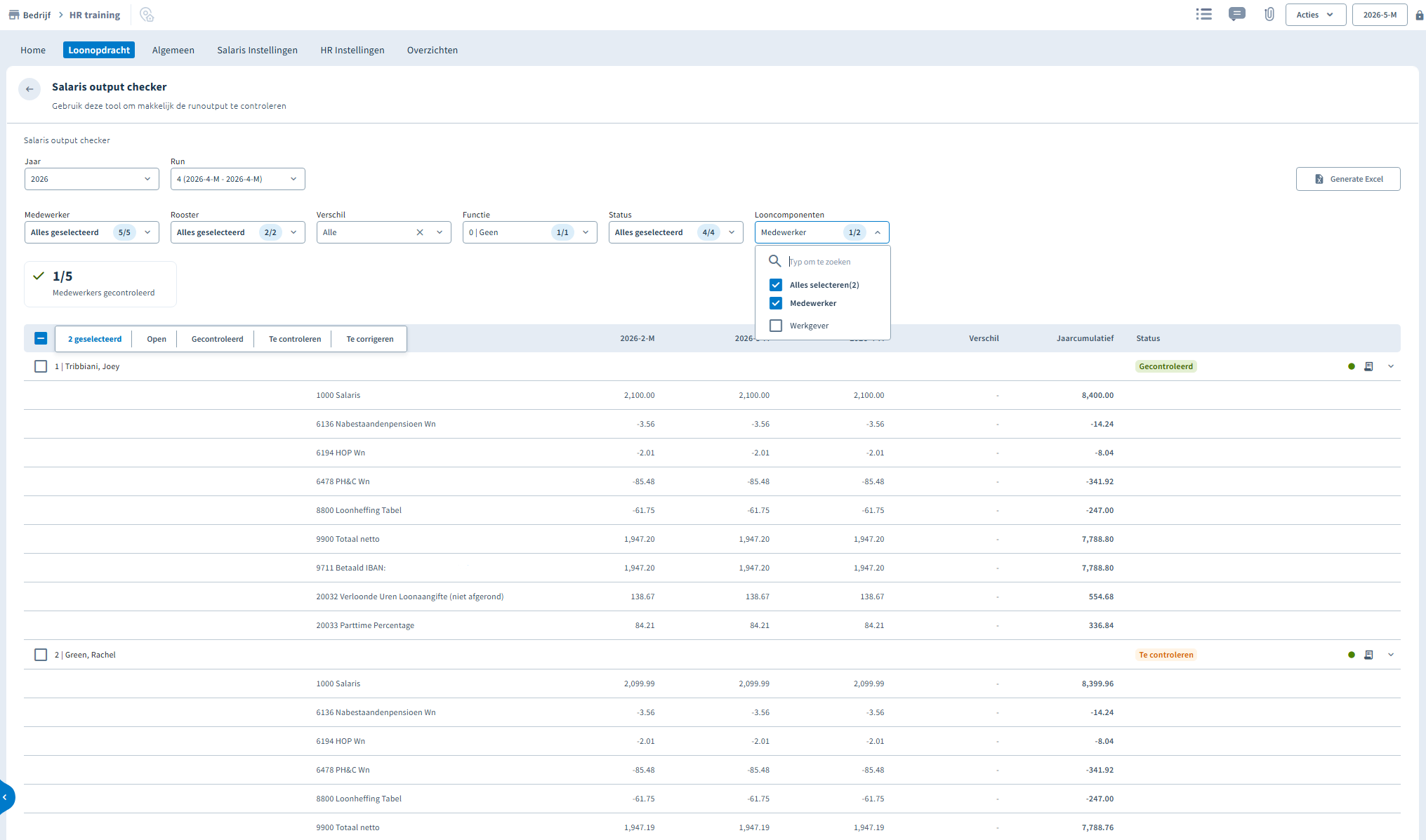Open payslip icon for Tribbiani, Joey
1426x840 pixels.
1368,366
